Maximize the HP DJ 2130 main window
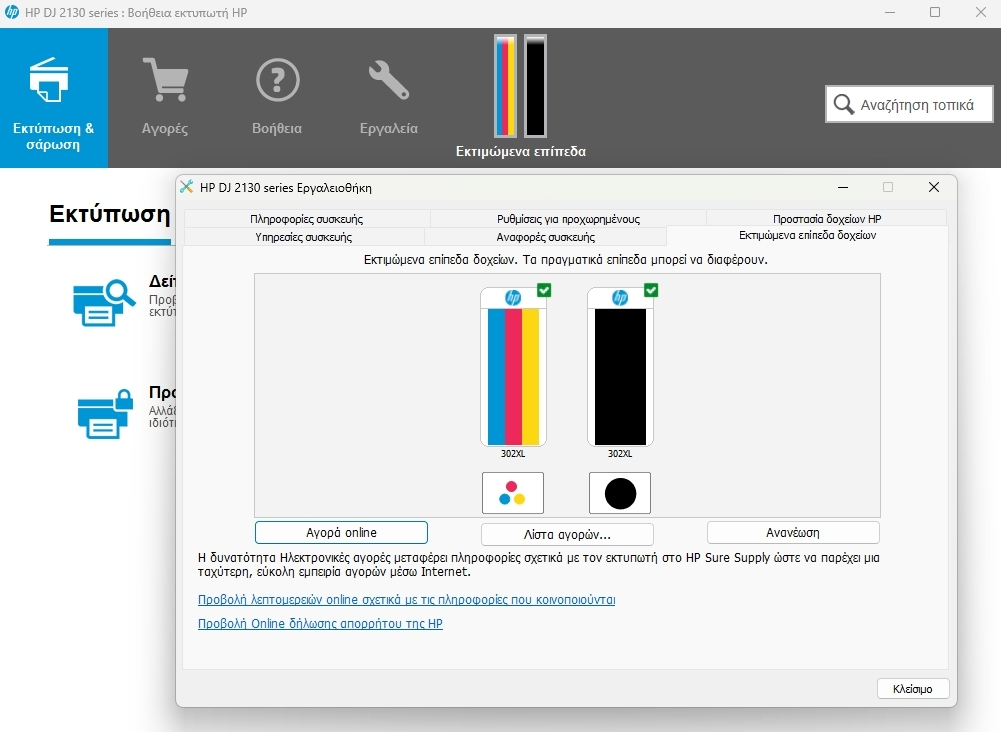Viewport: 1001px width, 732px height. click(935, 12)
